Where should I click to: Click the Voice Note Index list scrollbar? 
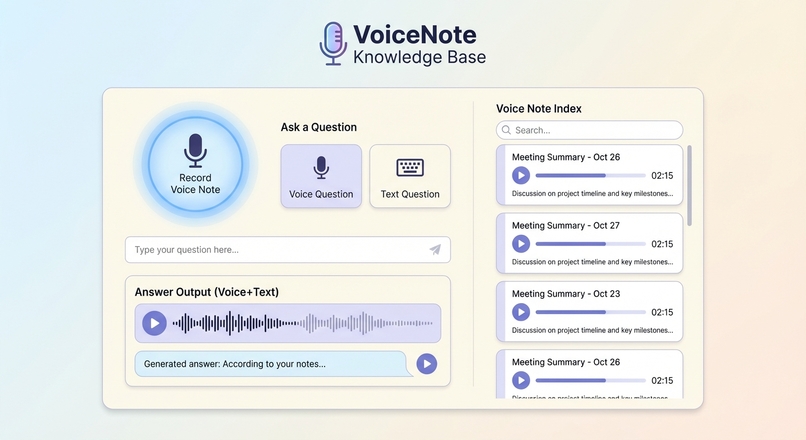point(689,186)
